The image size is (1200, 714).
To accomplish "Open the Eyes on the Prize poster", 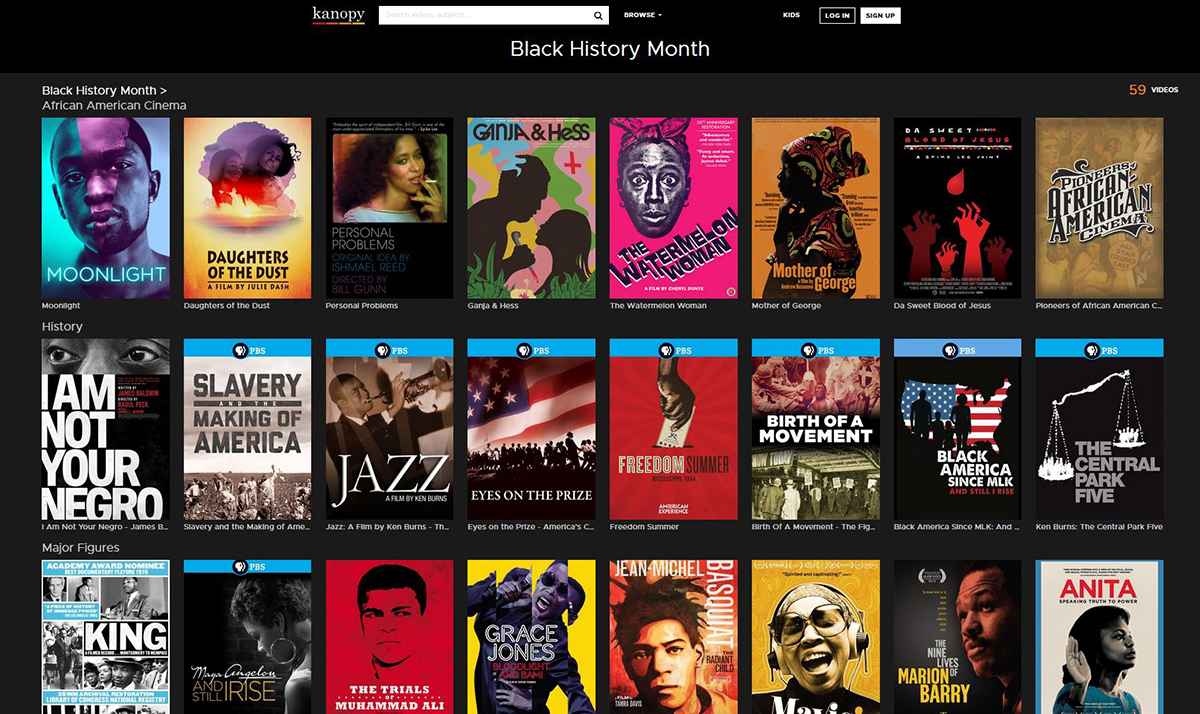I will (x=532, y=429).
